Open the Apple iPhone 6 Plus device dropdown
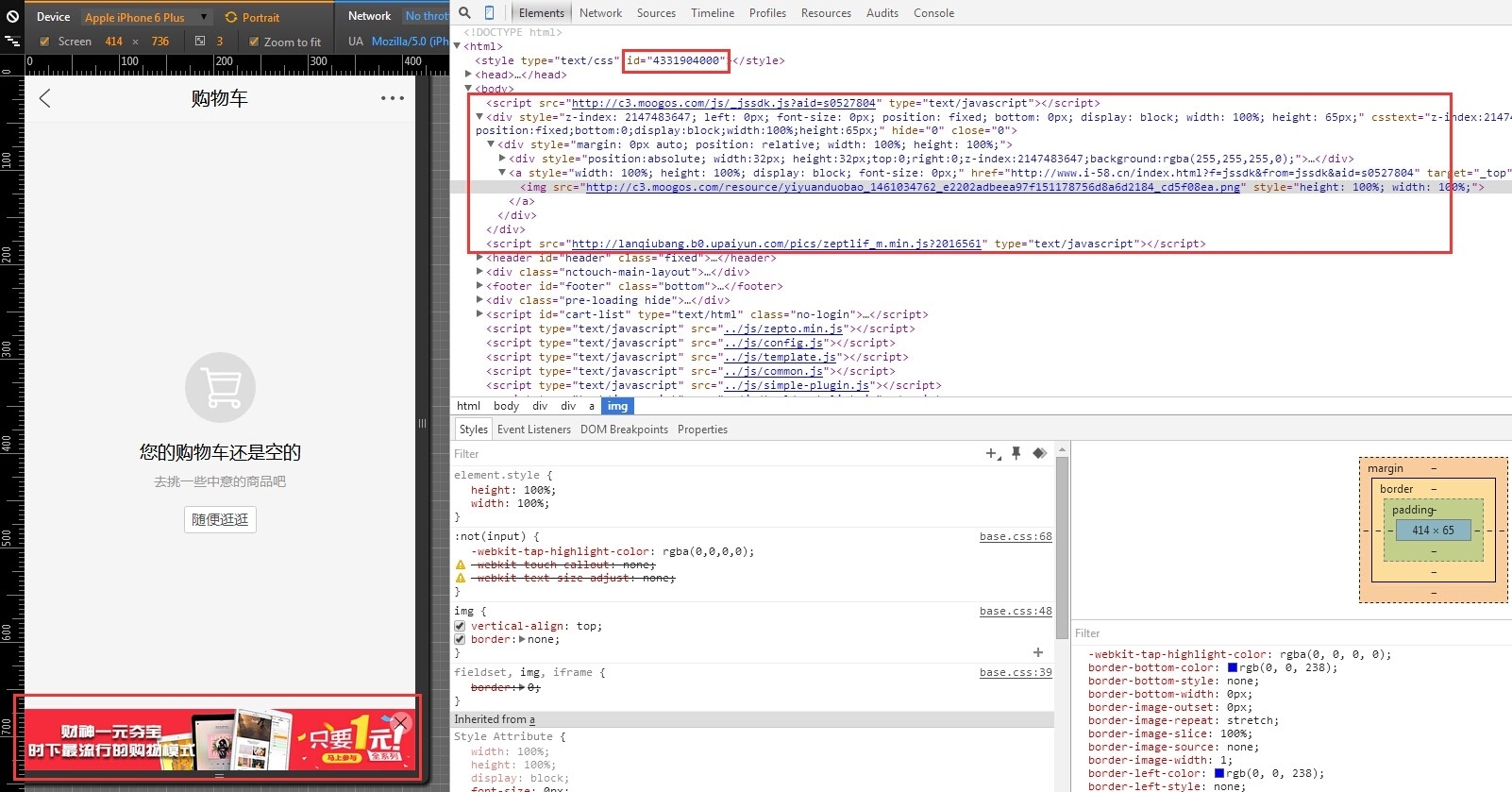1512x792 pixels. click(x=146, y=17)
